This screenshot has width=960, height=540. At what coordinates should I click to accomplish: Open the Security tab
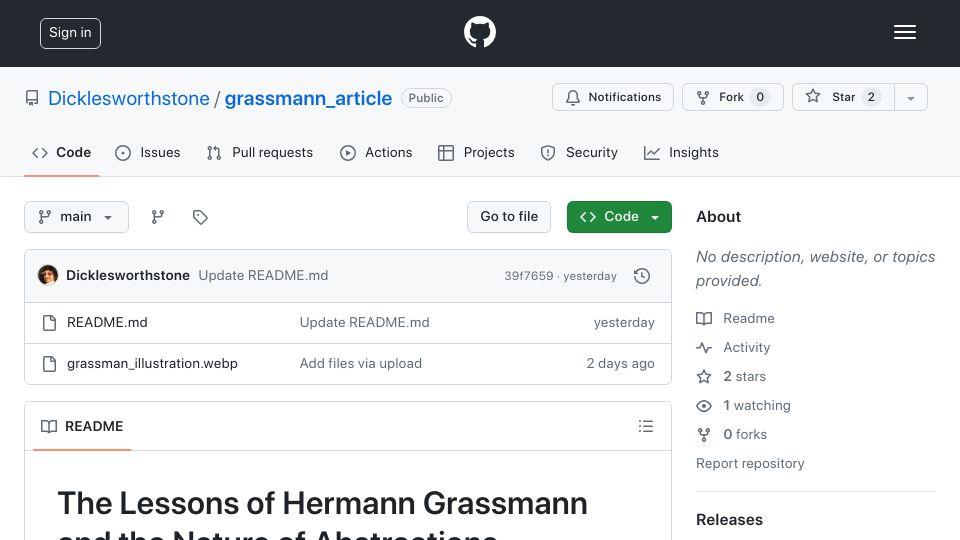point(579,152)
